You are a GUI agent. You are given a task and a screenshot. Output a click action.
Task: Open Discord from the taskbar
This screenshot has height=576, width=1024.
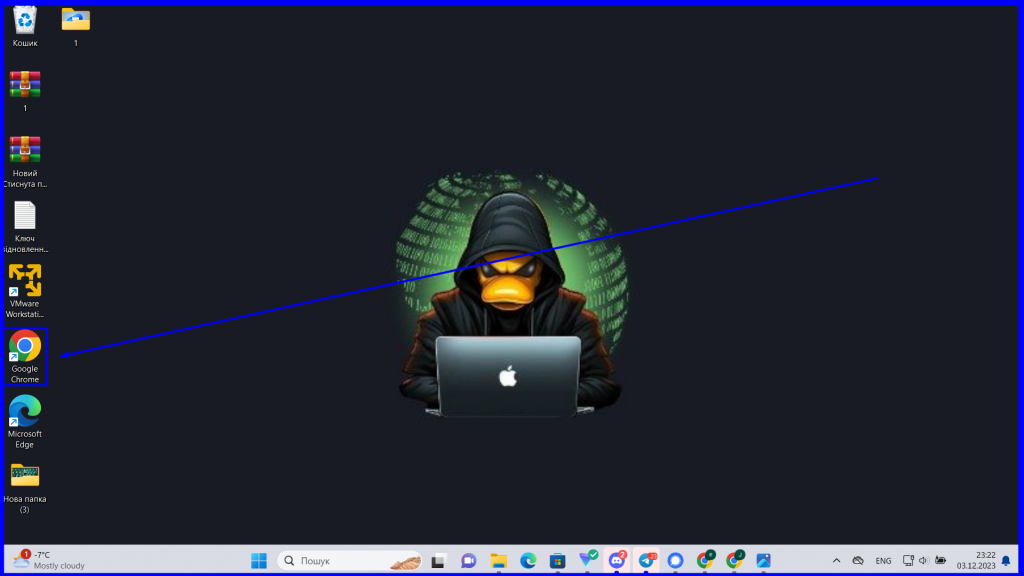(617, 560)
